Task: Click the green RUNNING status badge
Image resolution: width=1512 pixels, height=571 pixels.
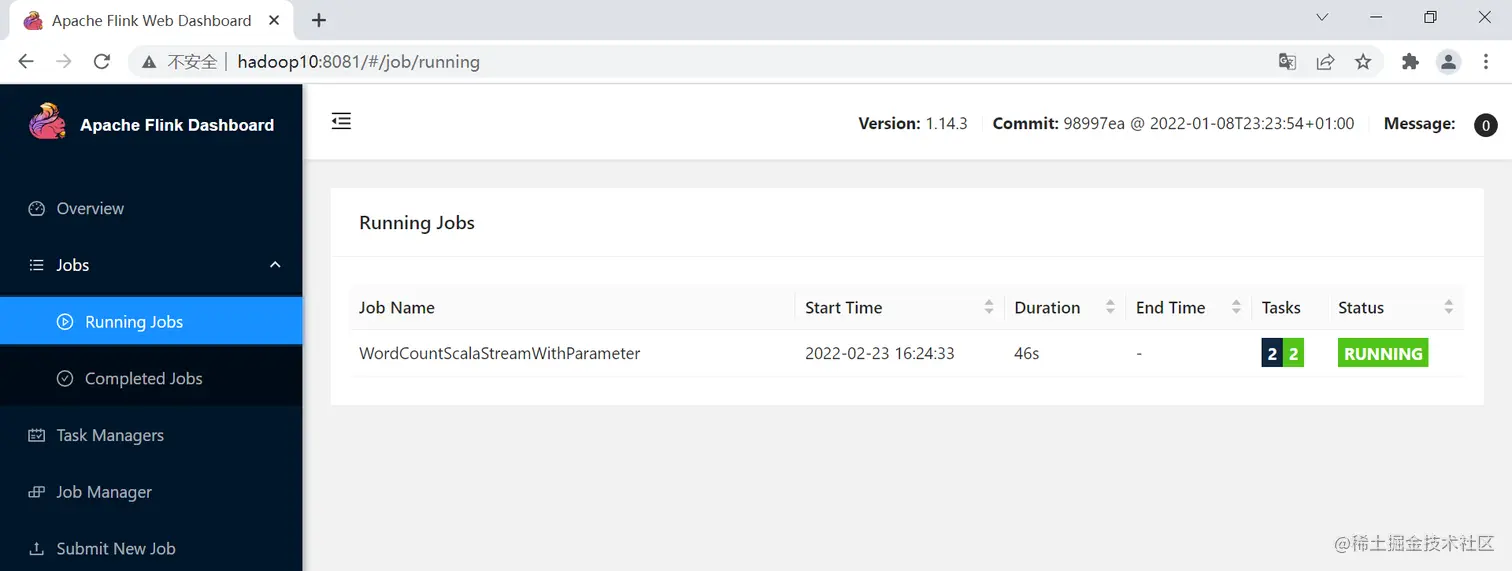Action: 1383,354
